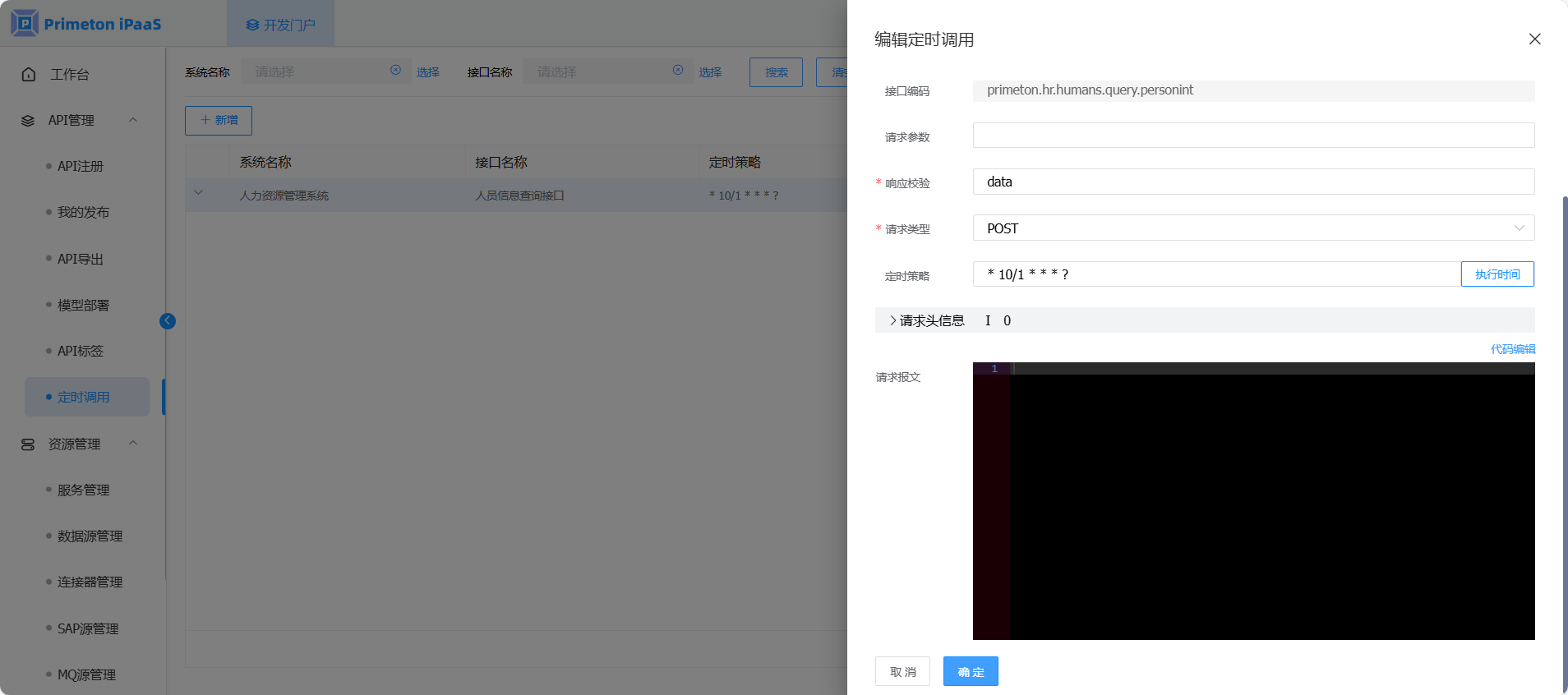Click the 资源管理 server icon
Screen dimensions: 1568x695
point(28,444)
